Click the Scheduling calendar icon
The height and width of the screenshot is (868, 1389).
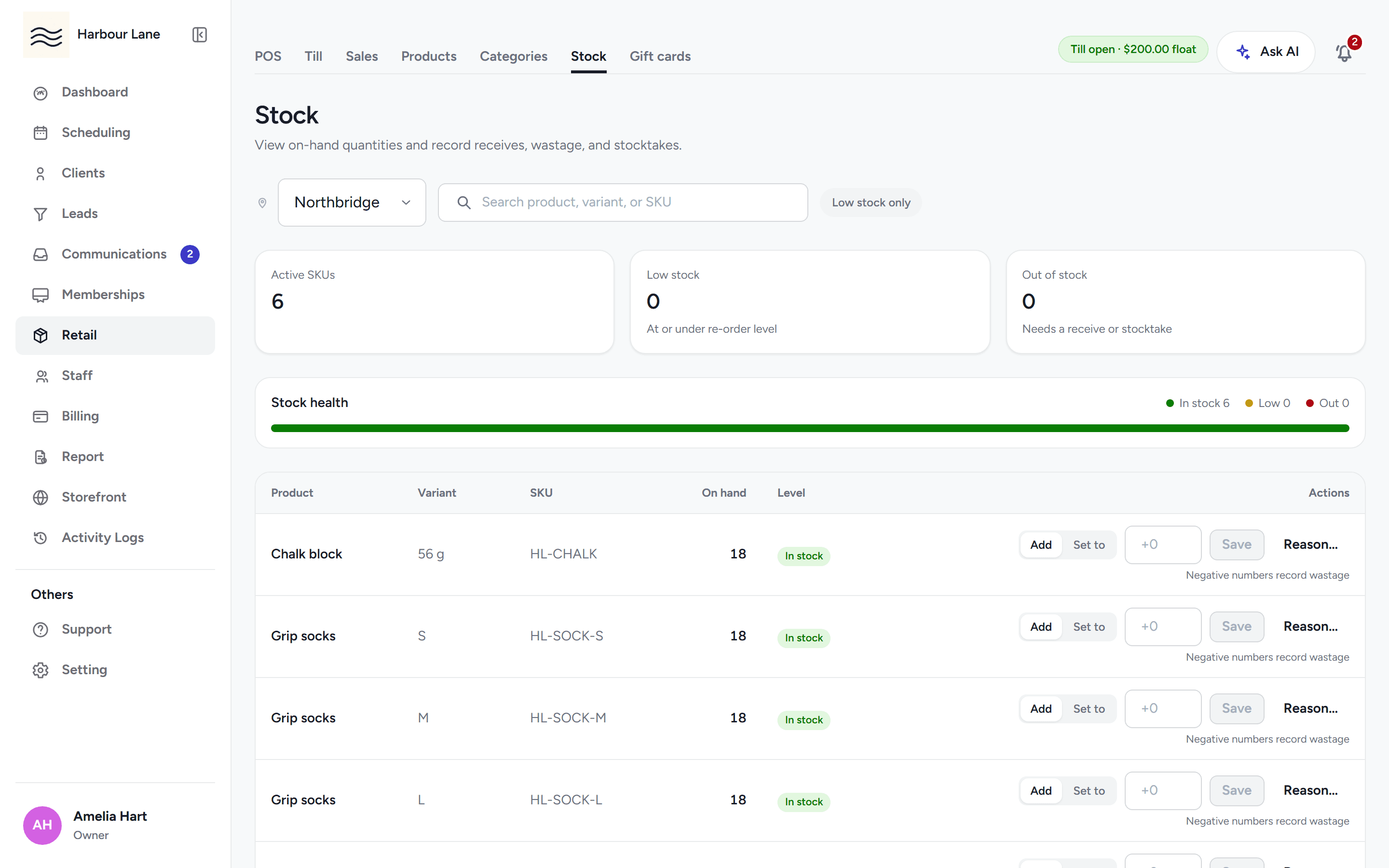pyautogui.click(x=40, y=133)
